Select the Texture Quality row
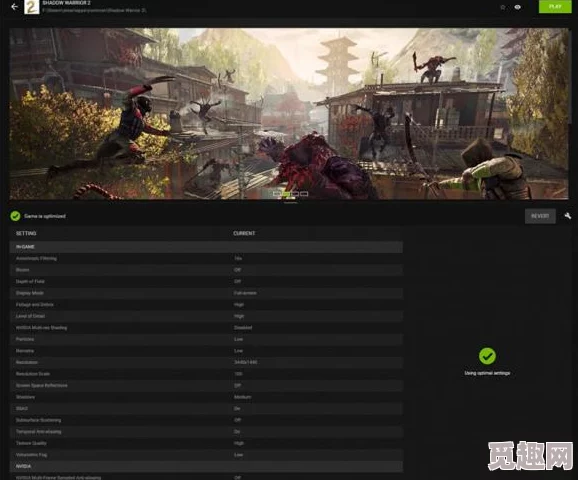The width and height of the screenshot is (578, 480). [x=206, y=443]
